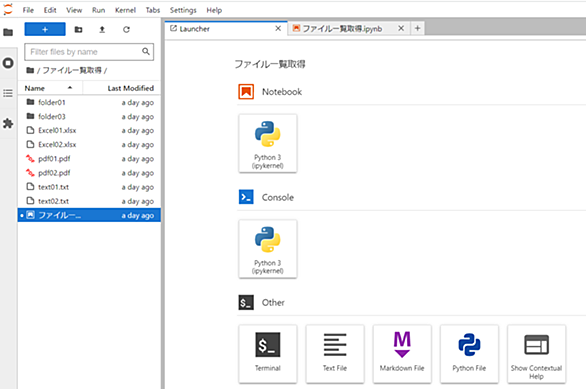Open the File menu
The height and width of the screenshot is (389, 586).
(28, 10)
